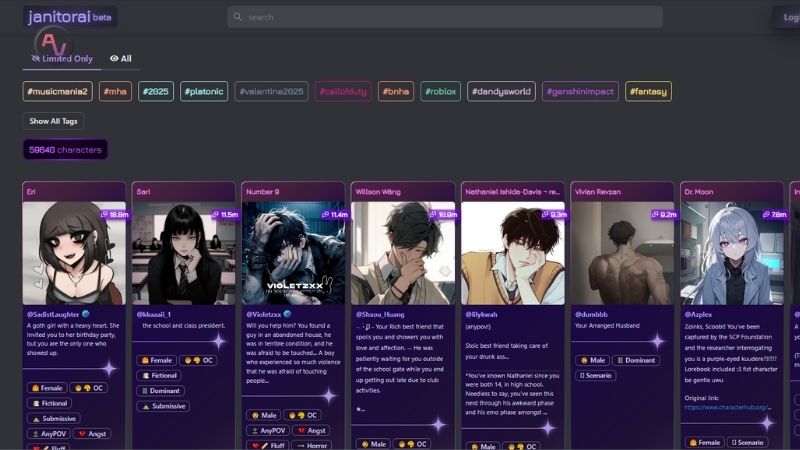This screenshot has height=450, width=800.
Task: Visit the @kkaaaii_1 creator profile
Action: (x=154, y=314)
